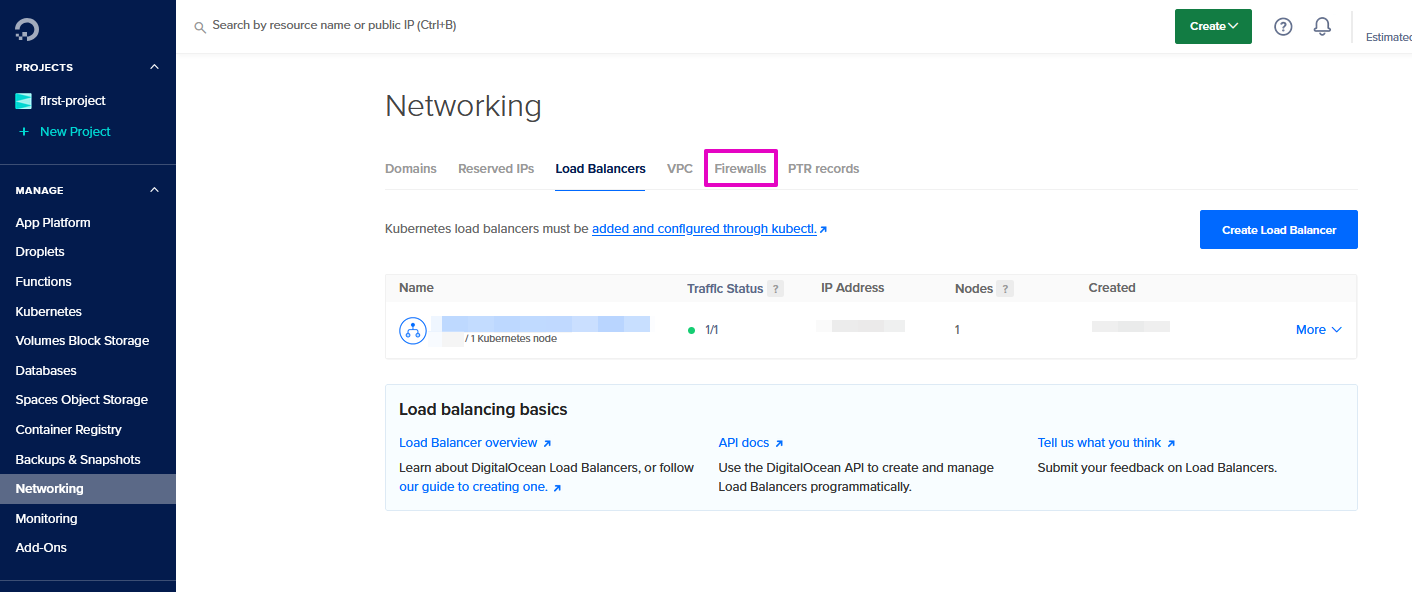Open the Firewalls tab

coord(740,169)
